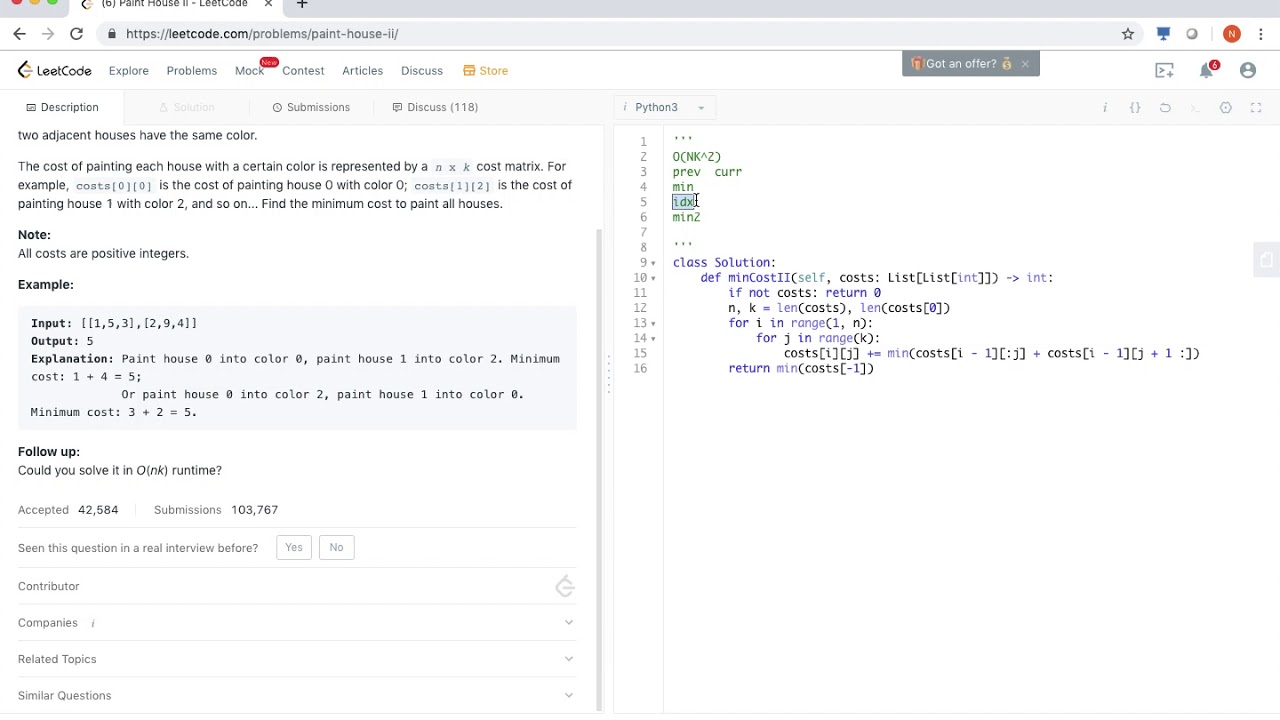Reset code to default with revert icon
The height and width of the screenshot is (720, 1280).
[x=1165, y=108]
